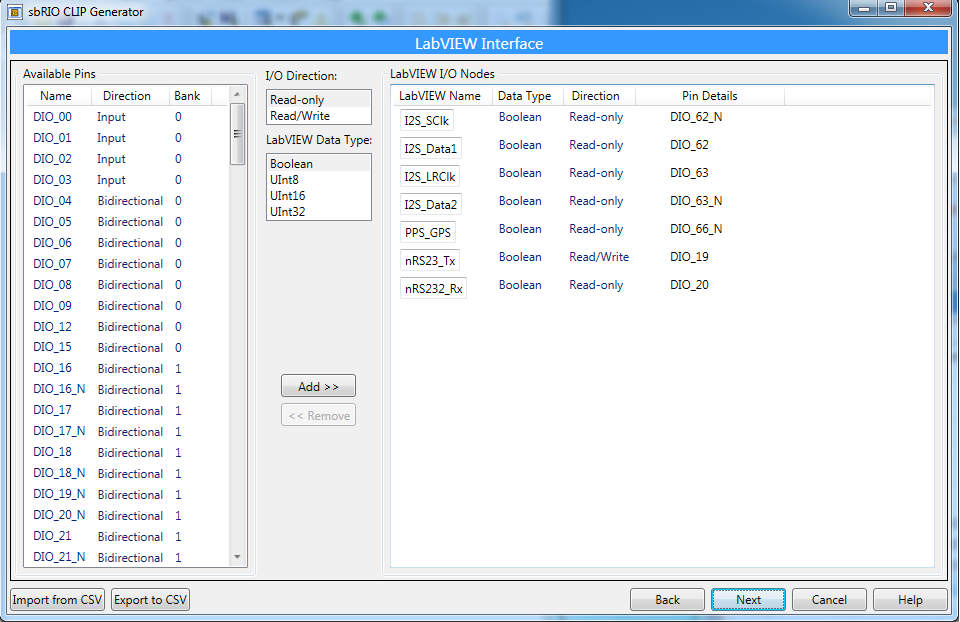
Task: Choose UInt16 LabVIEW data type
Action: (318, 195)
